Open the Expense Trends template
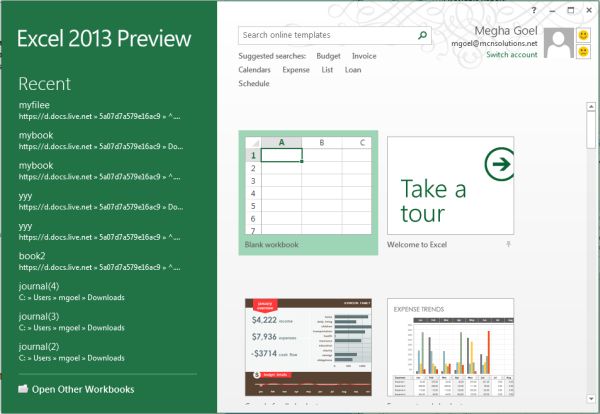600x414 pixels. (x=450, y=347)
